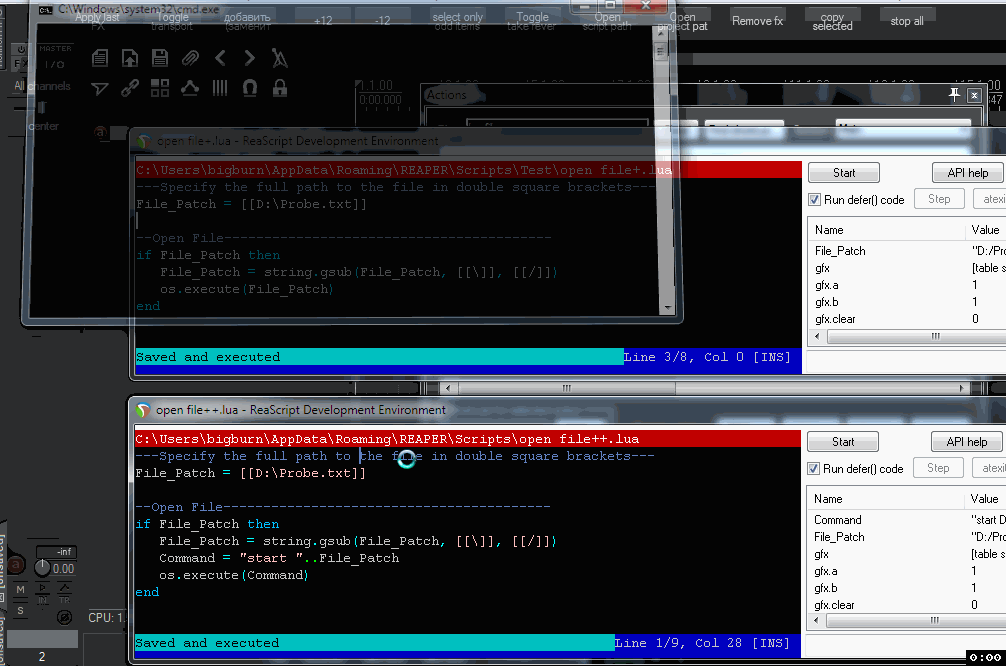Click Start button in lower IDE window
Screen dimensions: 1006x666
click(x=843, y=442)
